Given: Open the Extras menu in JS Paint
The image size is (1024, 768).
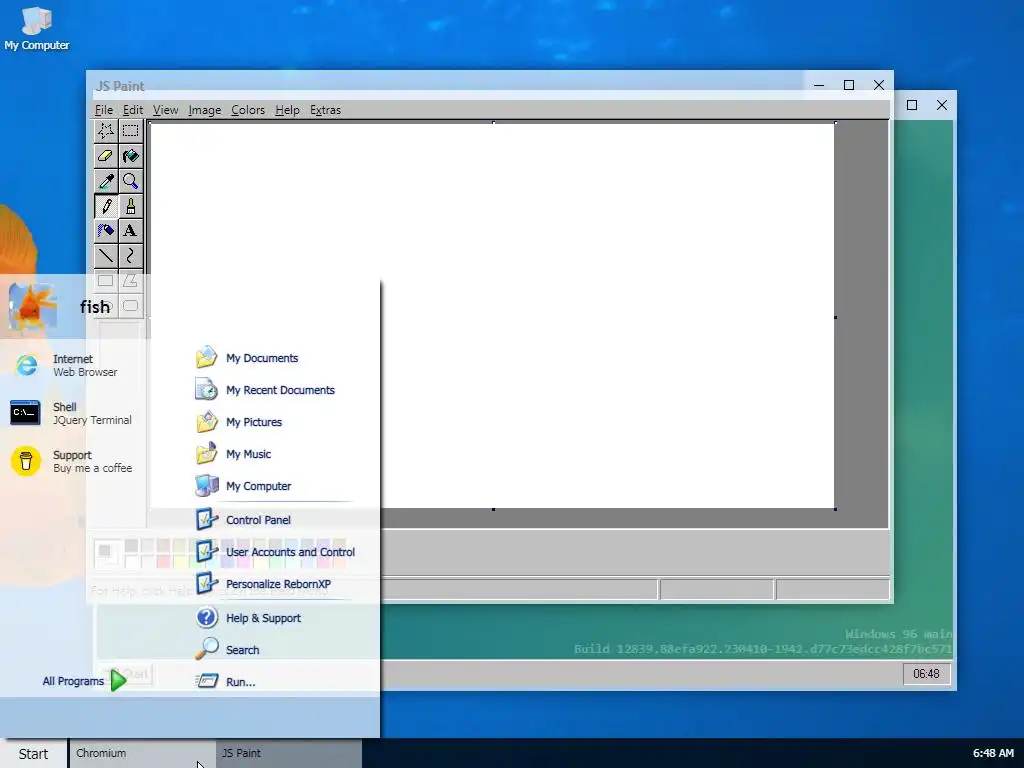Looking at the screenshot, I should coord(325,110).
